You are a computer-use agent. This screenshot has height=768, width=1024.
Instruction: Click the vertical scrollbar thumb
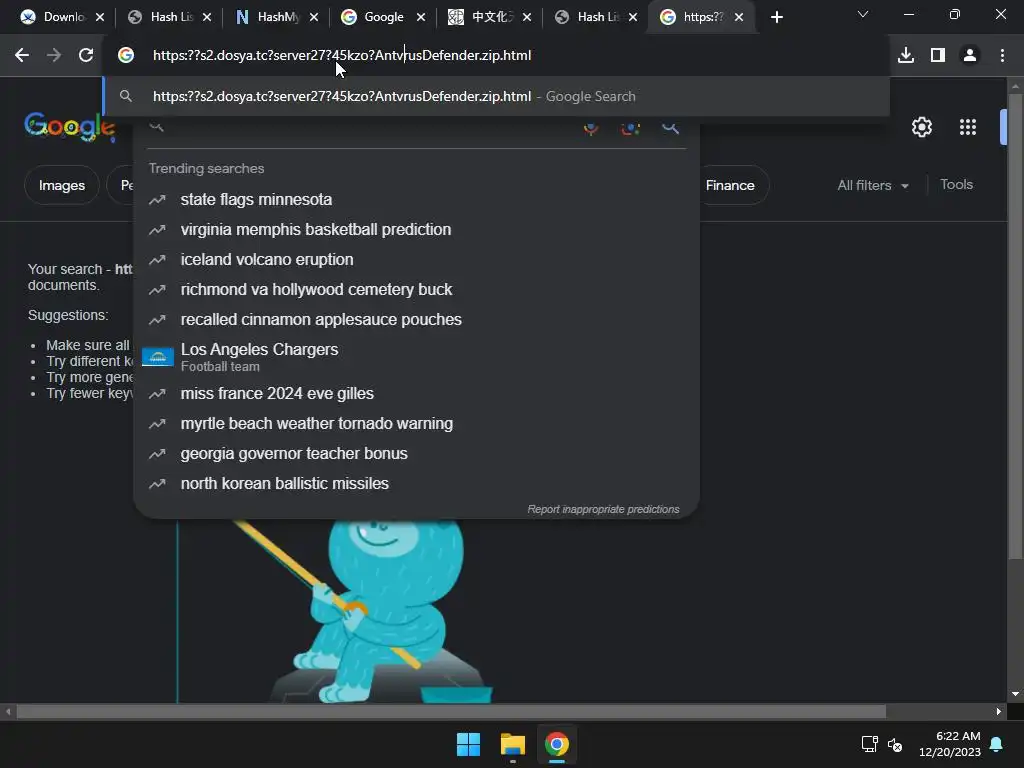tap(1016, 327)
